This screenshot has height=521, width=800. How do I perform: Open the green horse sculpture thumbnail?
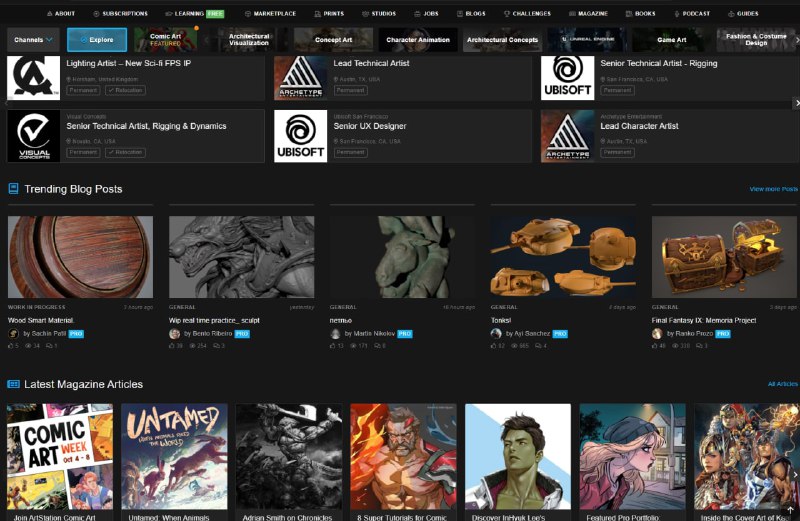pos(403,257)
